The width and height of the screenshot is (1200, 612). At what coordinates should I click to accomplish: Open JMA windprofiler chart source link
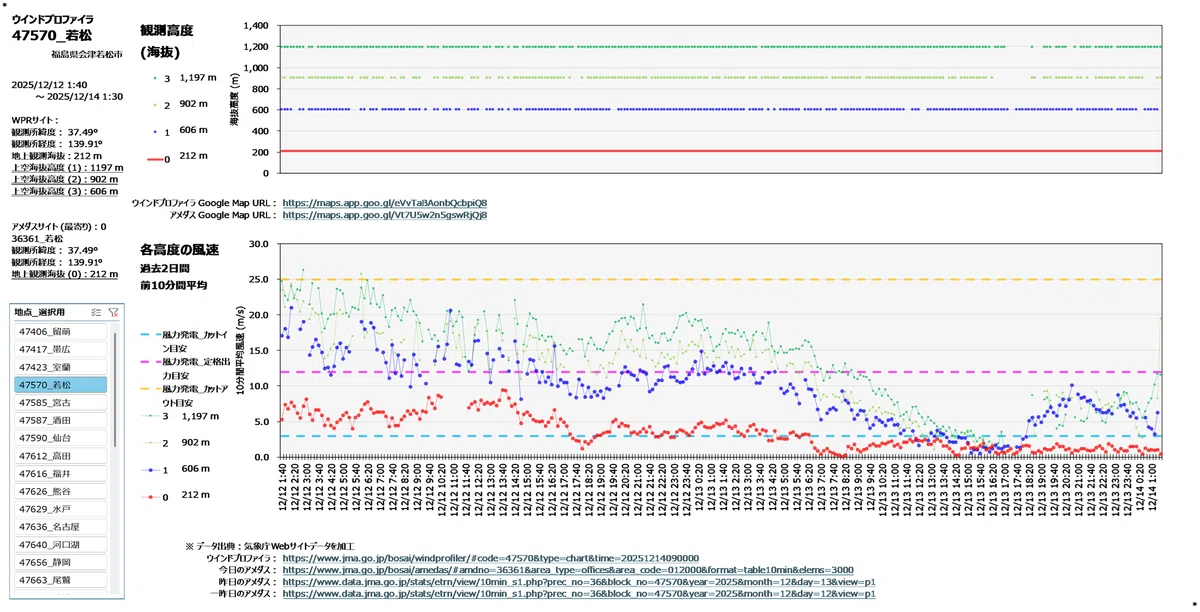491,558
